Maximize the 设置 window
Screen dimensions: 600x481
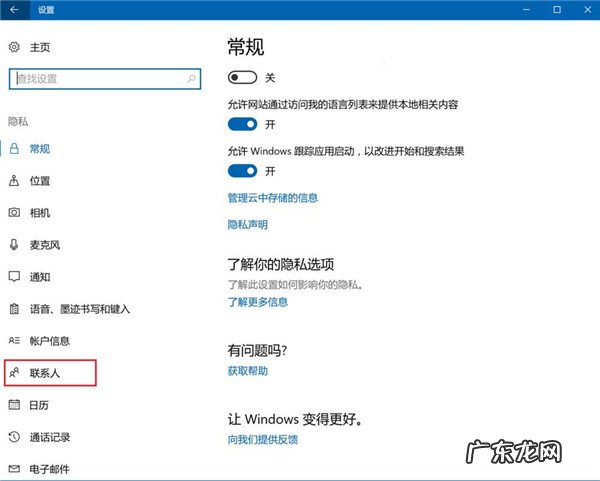[557, 10]
